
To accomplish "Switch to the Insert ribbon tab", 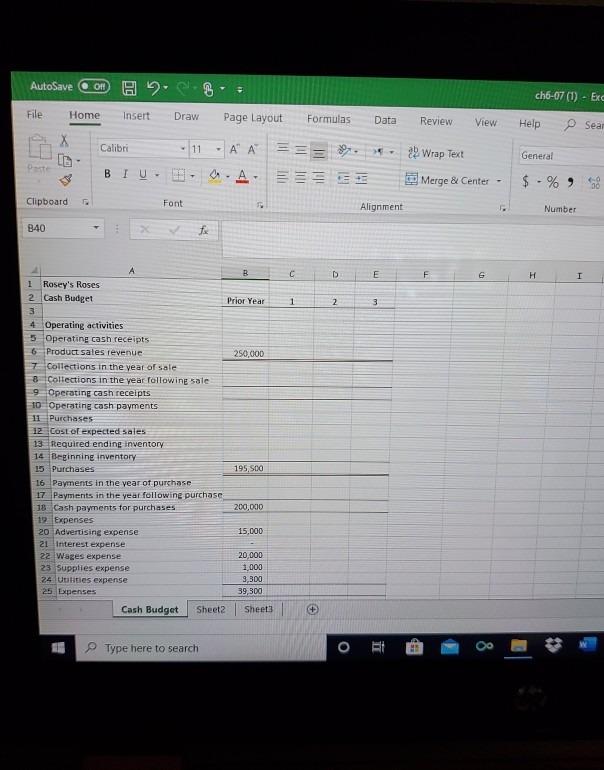I will pos(136,116).
